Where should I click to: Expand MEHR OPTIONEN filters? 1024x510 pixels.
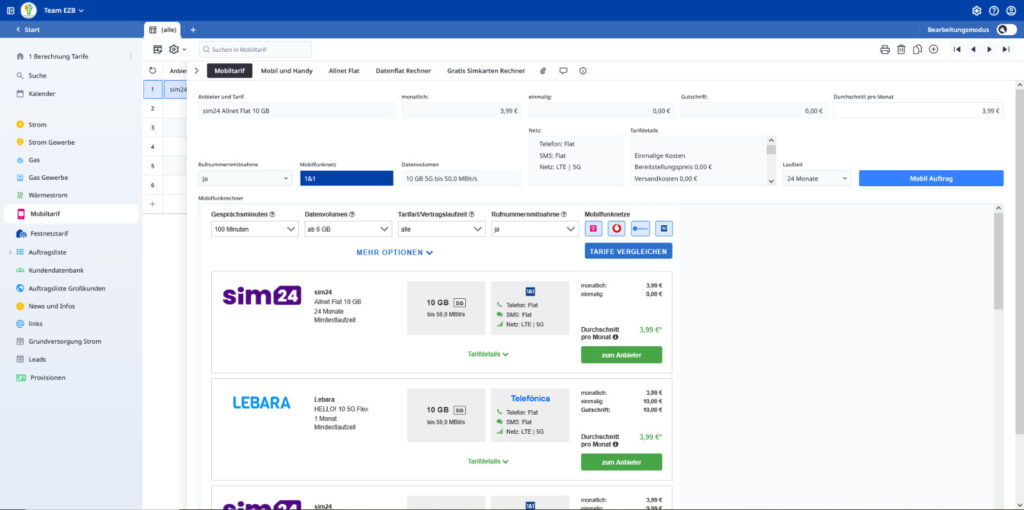click(394, 252)
